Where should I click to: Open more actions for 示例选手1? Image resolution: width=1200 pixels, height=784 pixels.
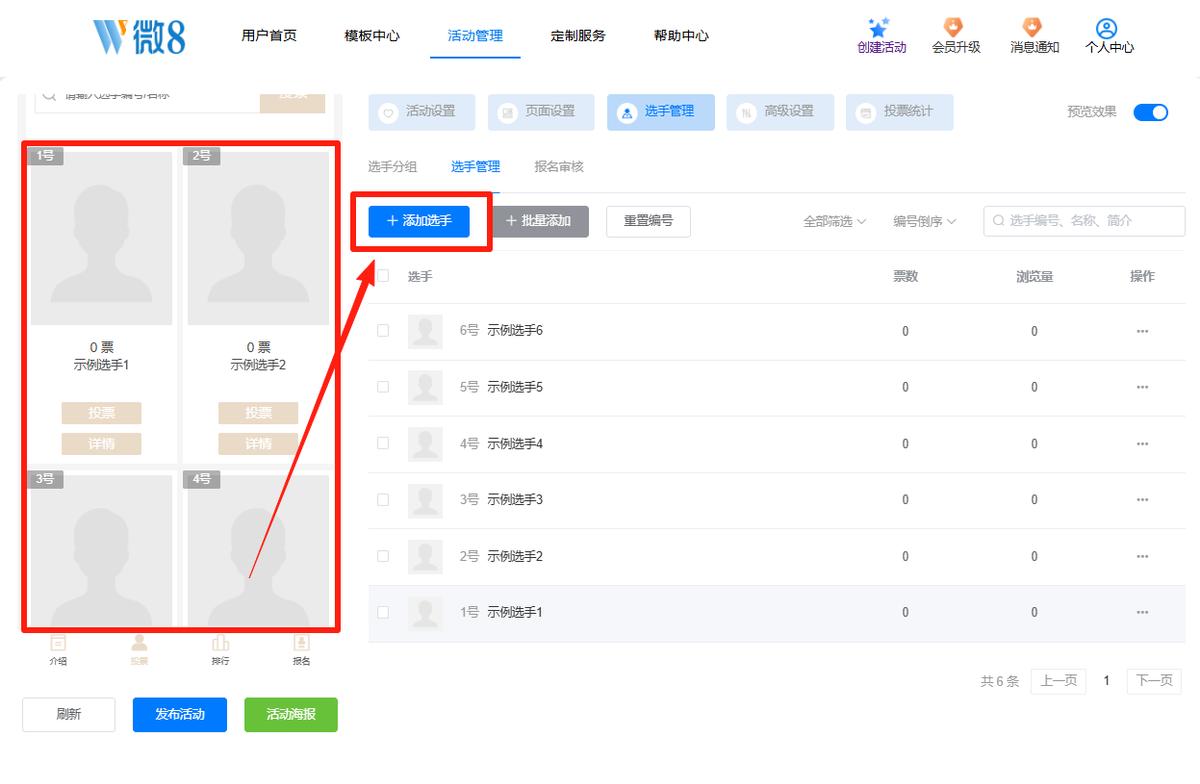[1142, 612]
